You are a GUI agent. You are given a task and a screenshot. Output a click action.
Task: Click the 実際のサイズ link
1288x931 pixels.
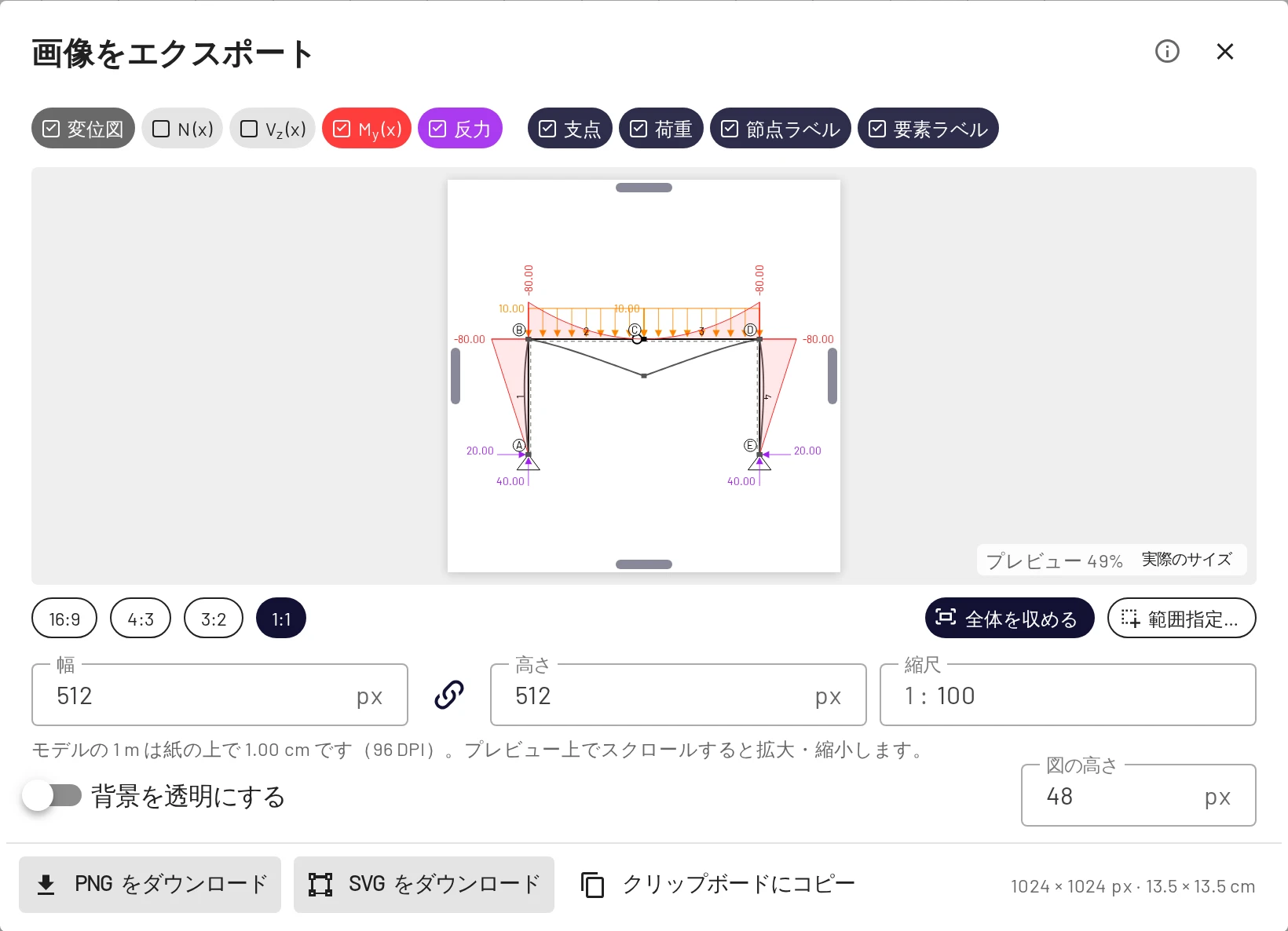coord(1187,560)
